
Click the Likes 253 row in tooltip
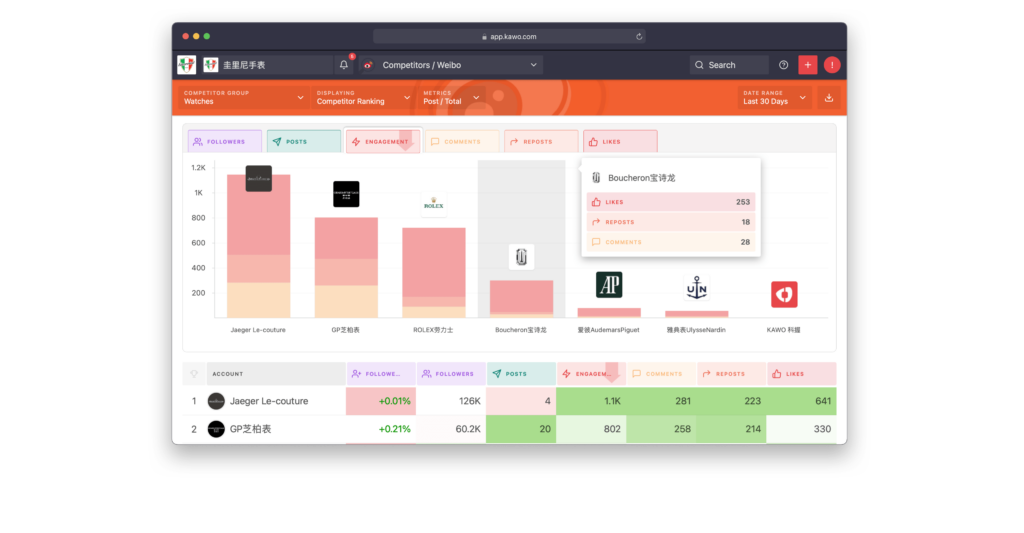click(671, 202)
